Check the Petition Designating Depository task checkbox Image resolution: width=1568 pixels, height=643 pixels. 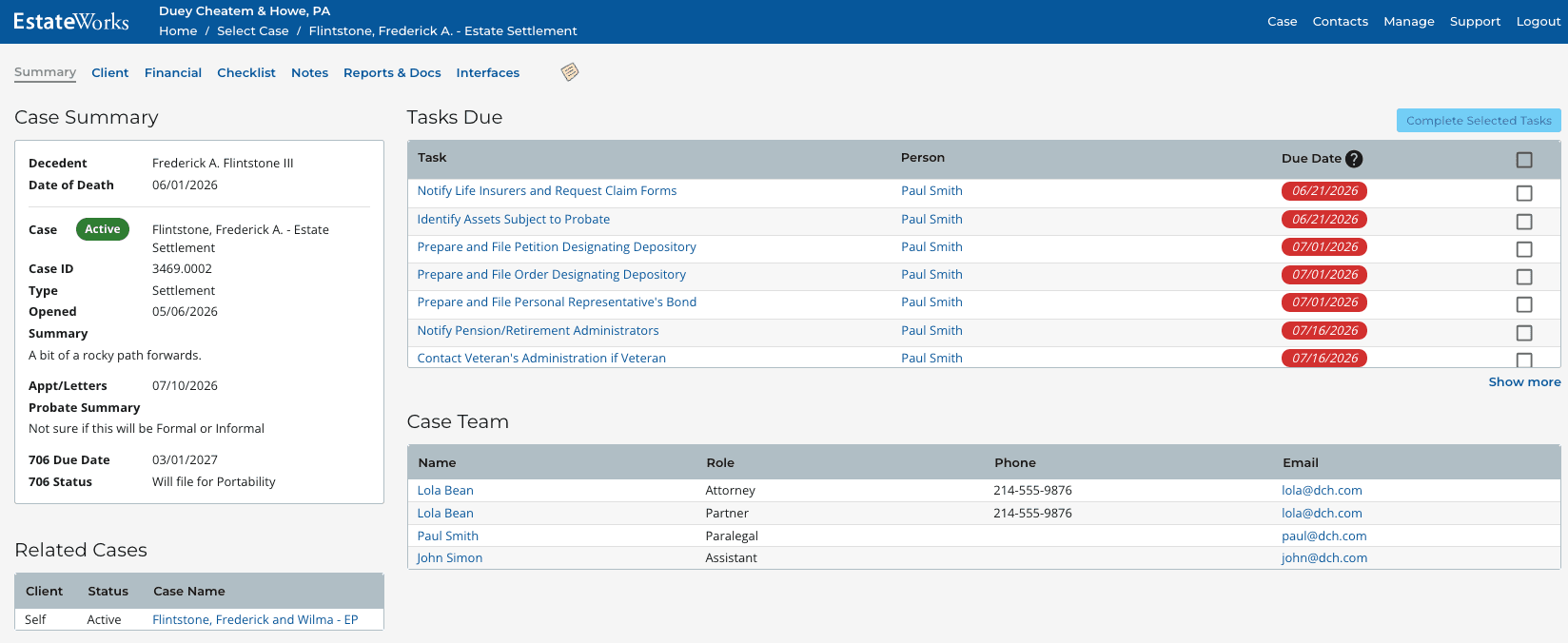click(x=1524, y=249)
